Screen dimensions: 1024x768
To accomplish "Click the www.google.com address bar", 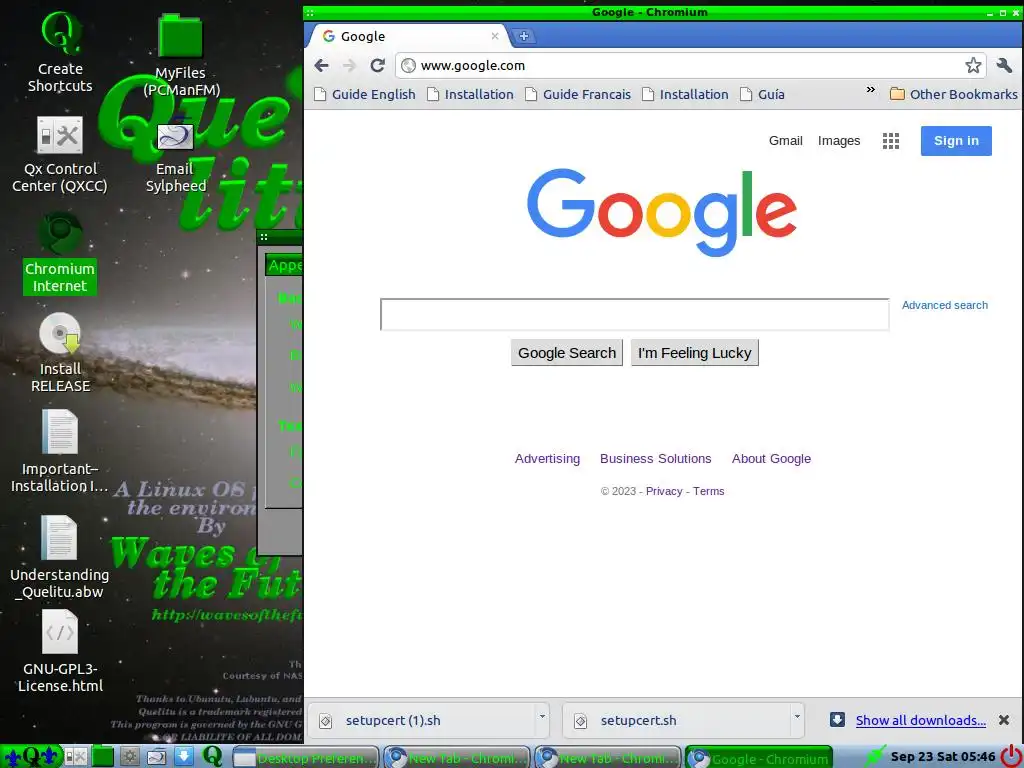I will 689,65.
